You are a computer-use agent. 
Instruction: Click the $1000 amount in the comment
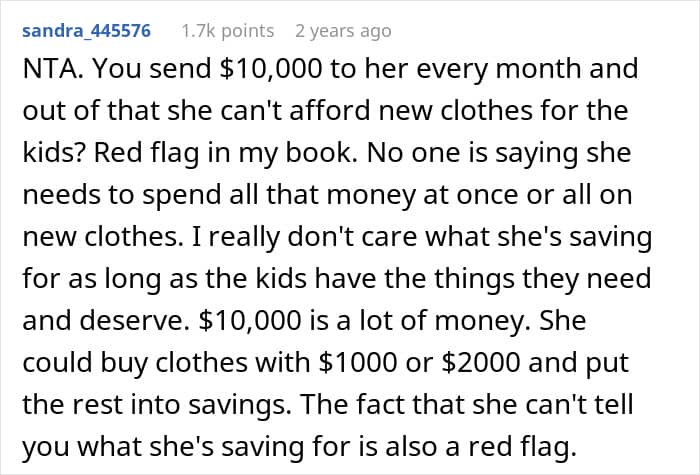[357, 362]
